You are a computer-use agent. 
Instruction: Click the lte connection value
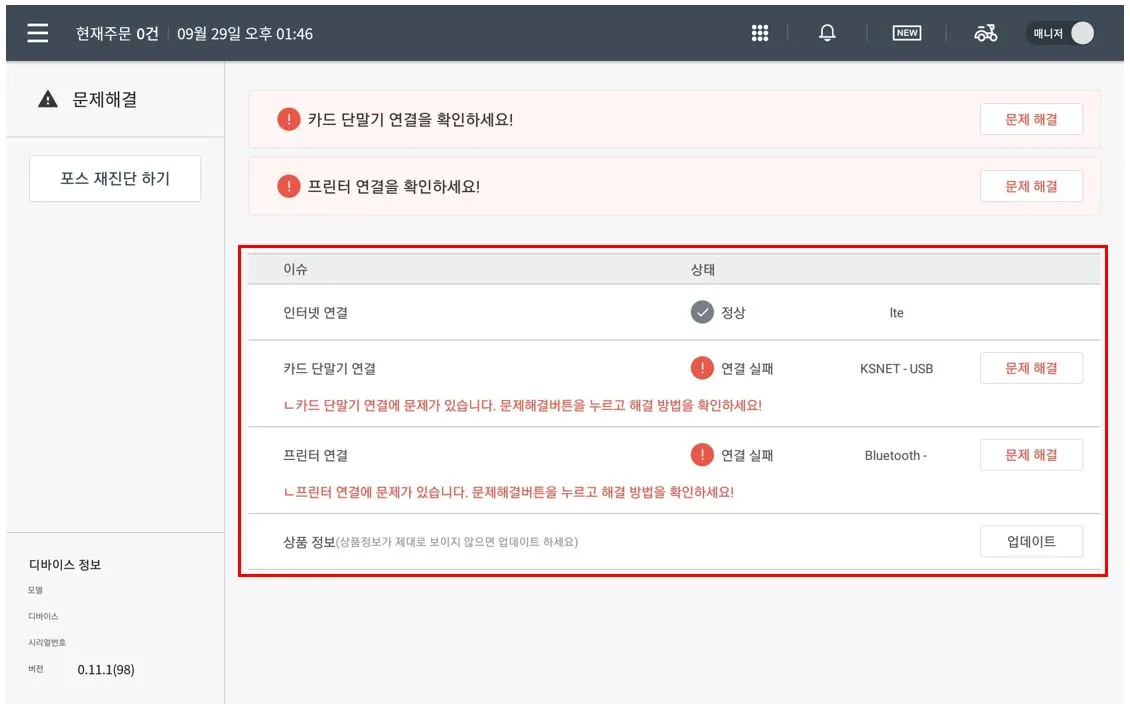point(897,313)
